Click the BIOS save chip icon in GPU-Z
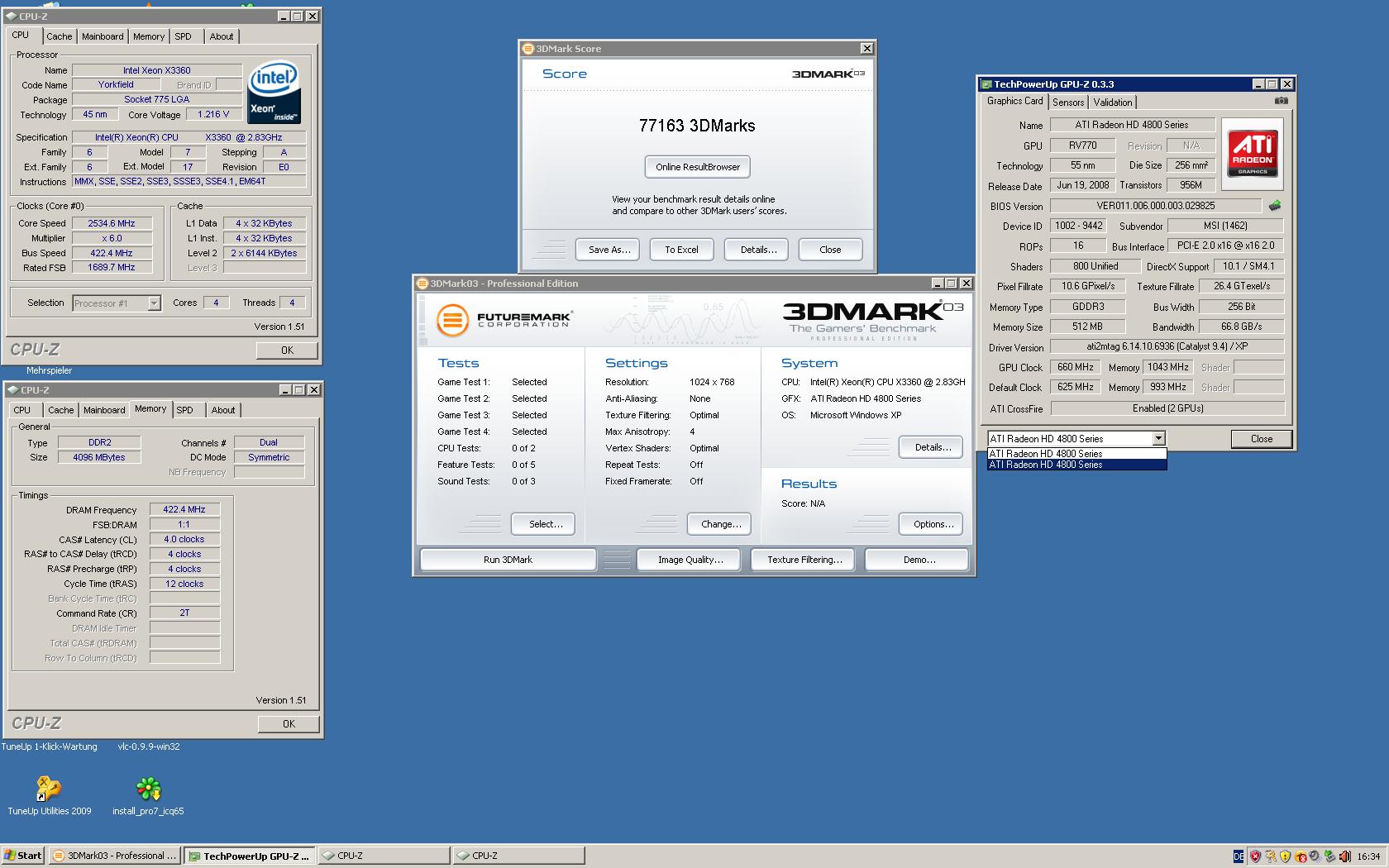The width and height of the screenshot is (1389, 868). pyautogui.click(x=1275, y=206)
